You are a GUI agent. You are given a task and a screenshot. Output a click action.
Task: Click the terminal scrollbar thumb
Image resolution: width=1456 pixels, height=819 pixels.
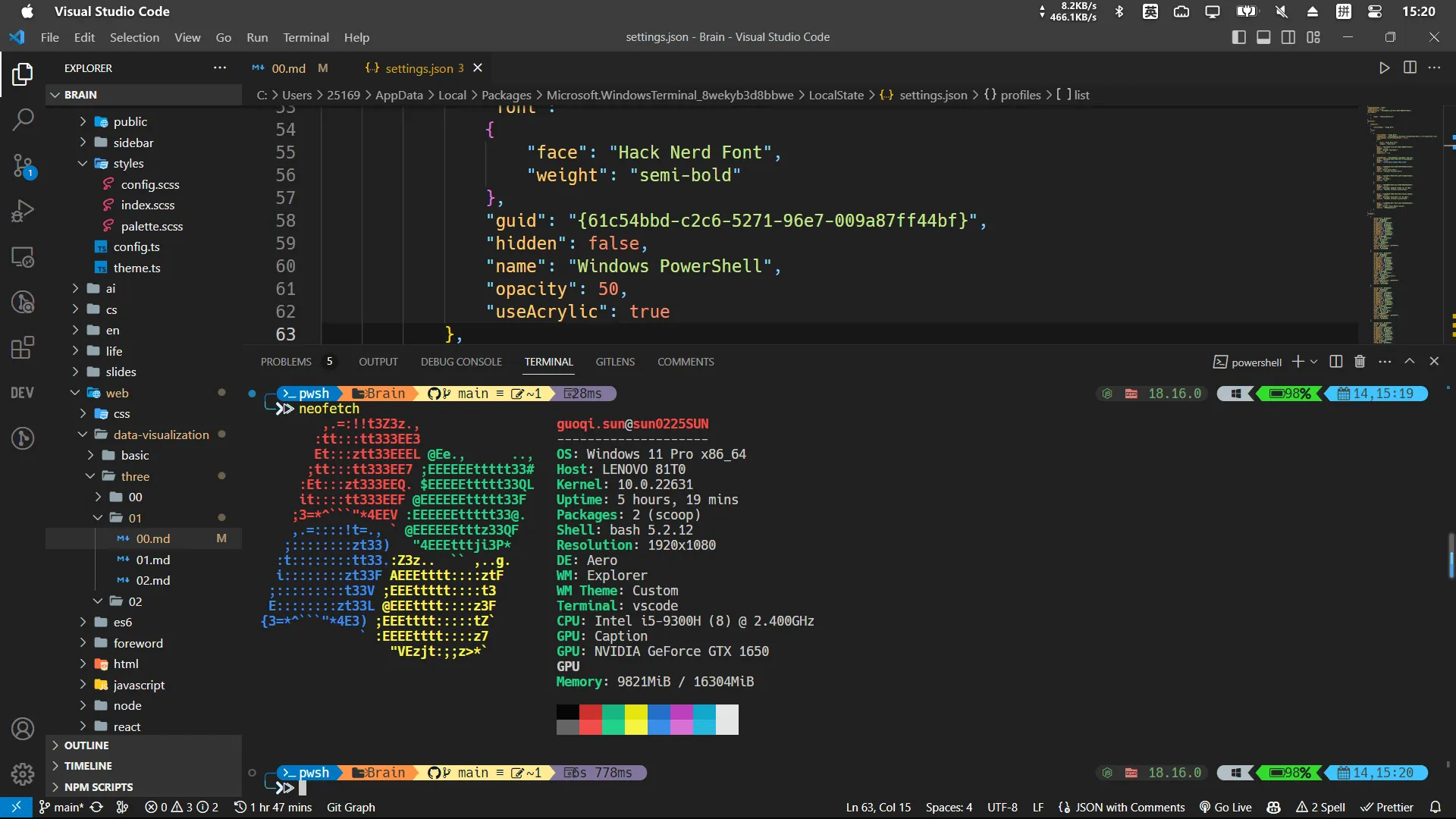[1451, 557]
